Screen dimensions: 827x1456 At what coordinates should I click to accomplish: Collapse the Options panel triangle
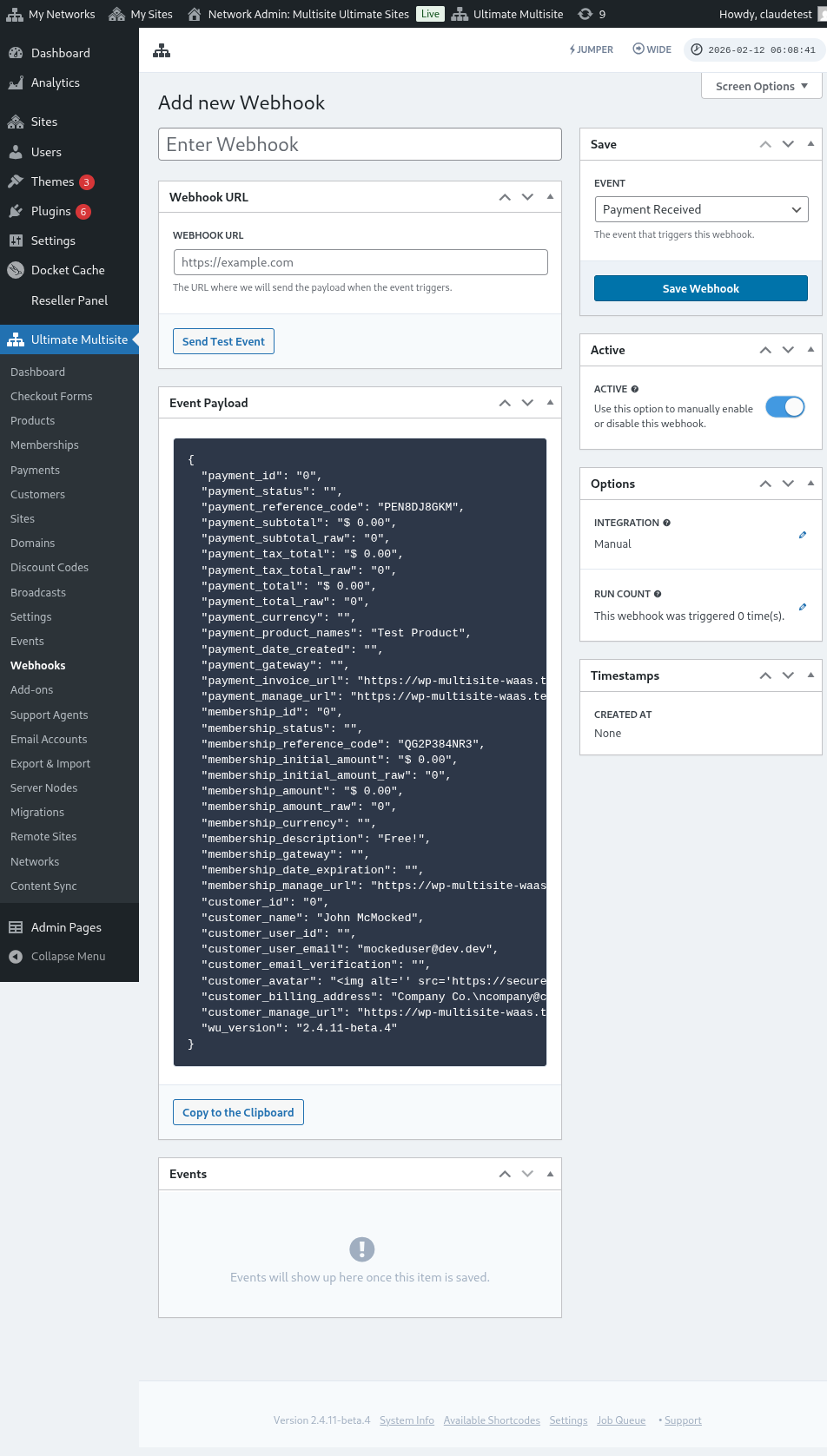click(810, 484)
